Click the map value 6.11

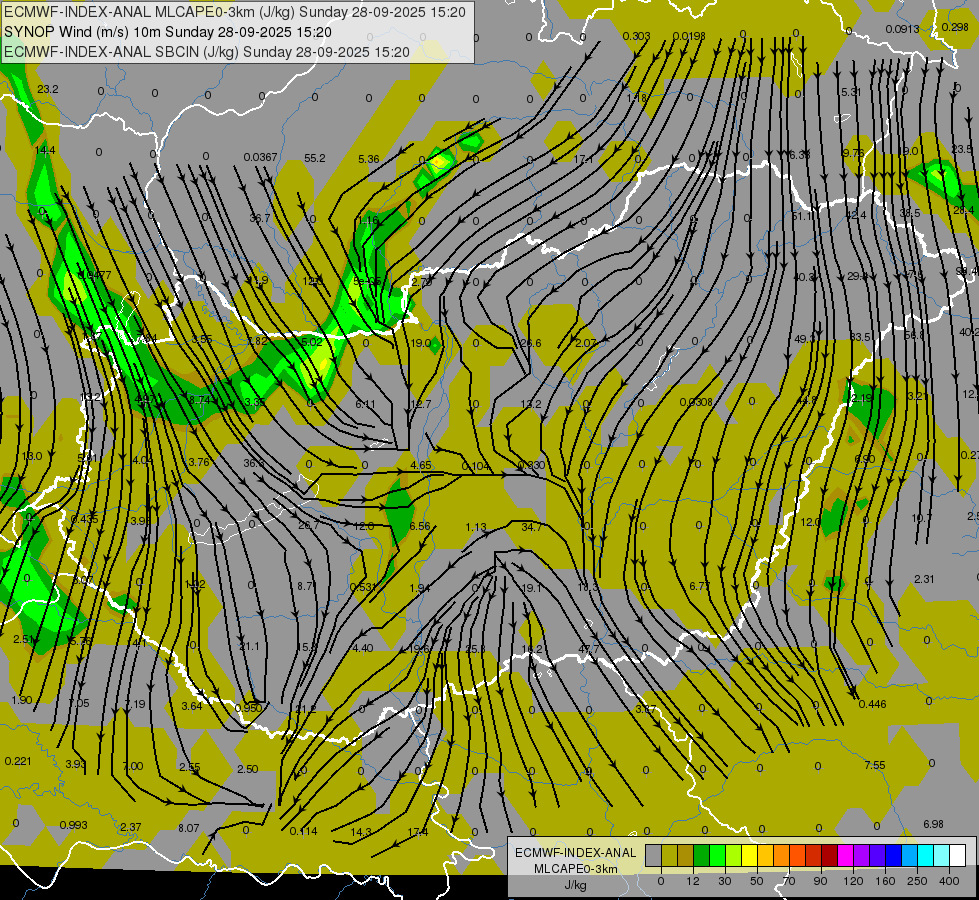365,404
